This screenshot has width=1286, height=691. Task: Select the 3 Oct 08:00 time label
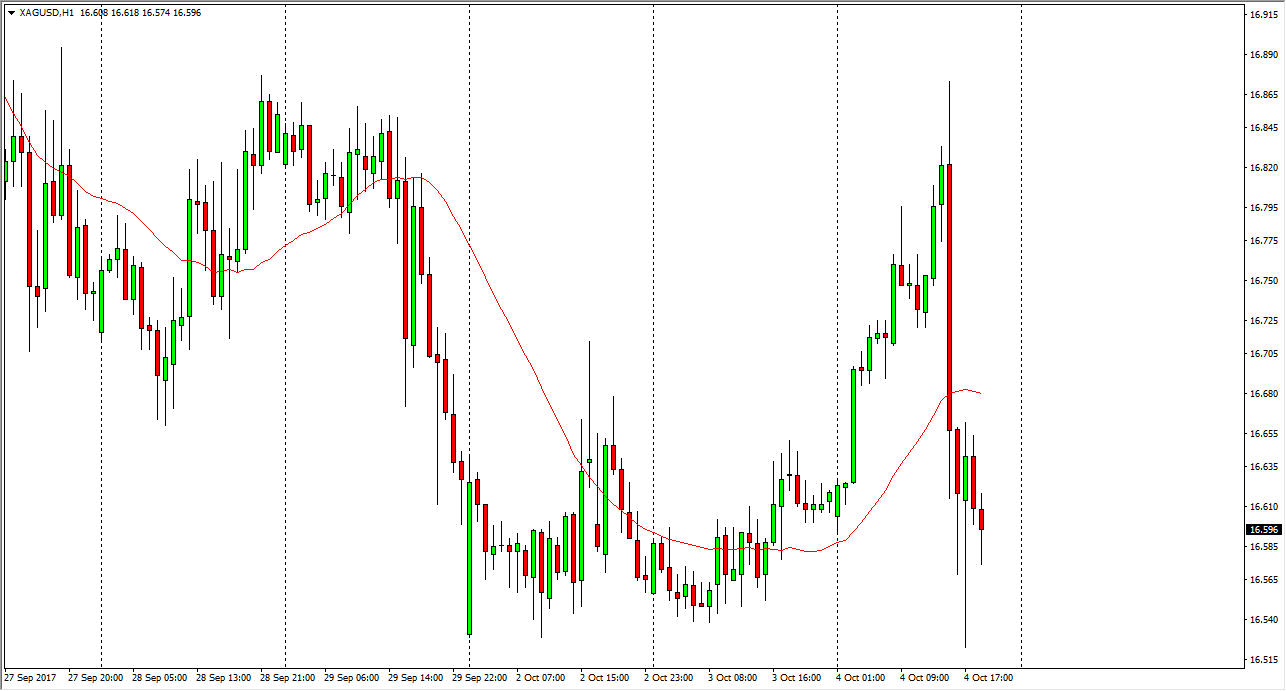pyautogui.click(x=732, y=678)
